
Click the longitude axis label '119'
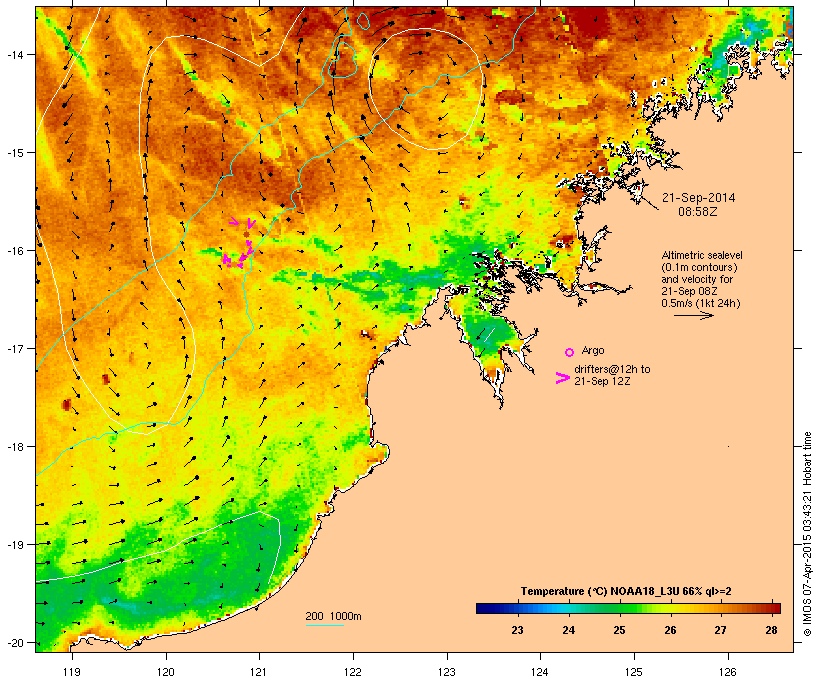[72, 672]
